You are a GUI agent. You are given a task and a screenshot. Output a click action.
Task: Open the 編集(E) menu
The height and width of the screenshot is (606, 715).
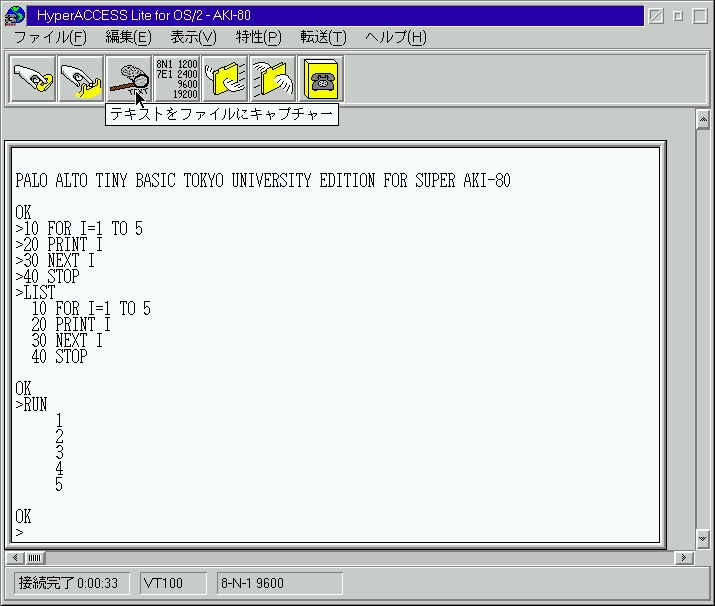coord(129,37)
